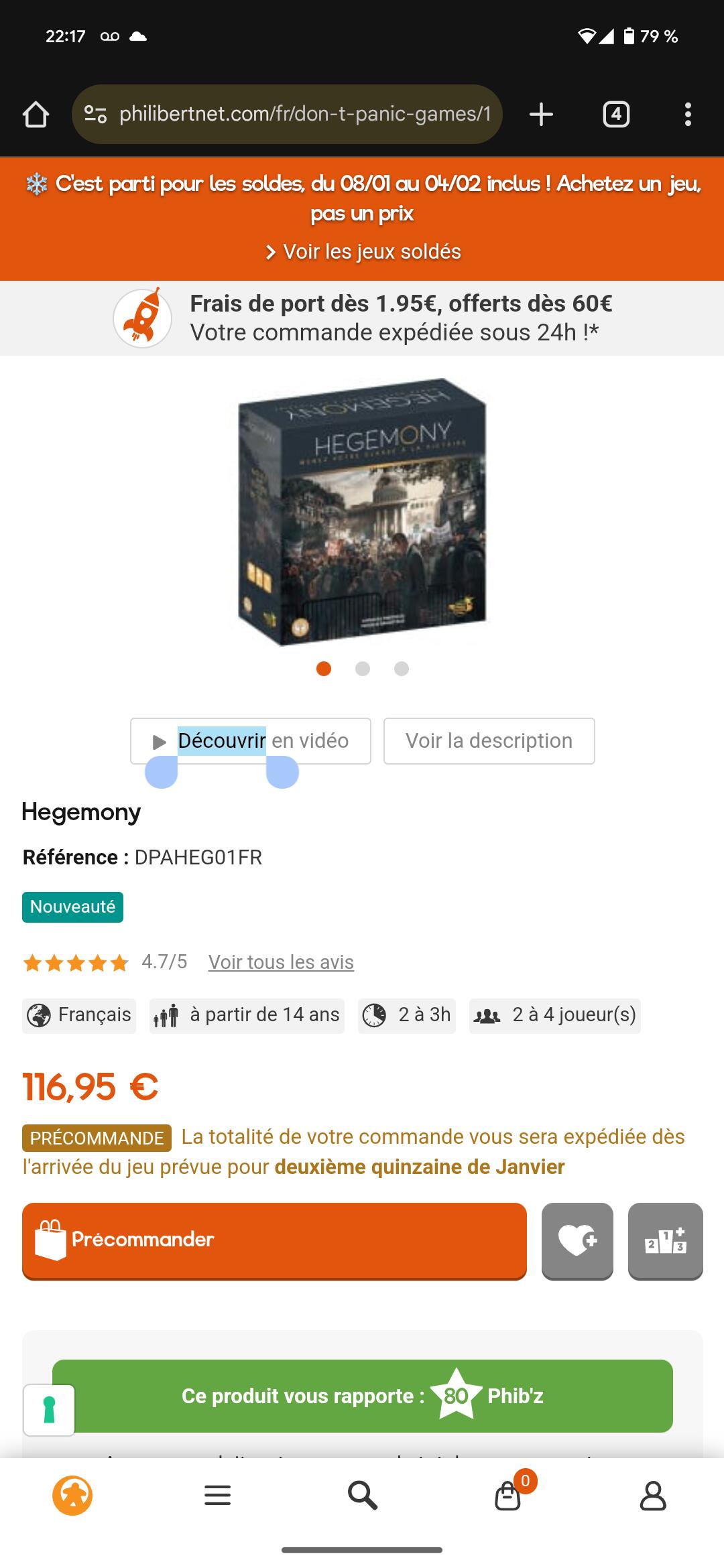Open Chrome's three-dot overflow menu

click(688, 115)
